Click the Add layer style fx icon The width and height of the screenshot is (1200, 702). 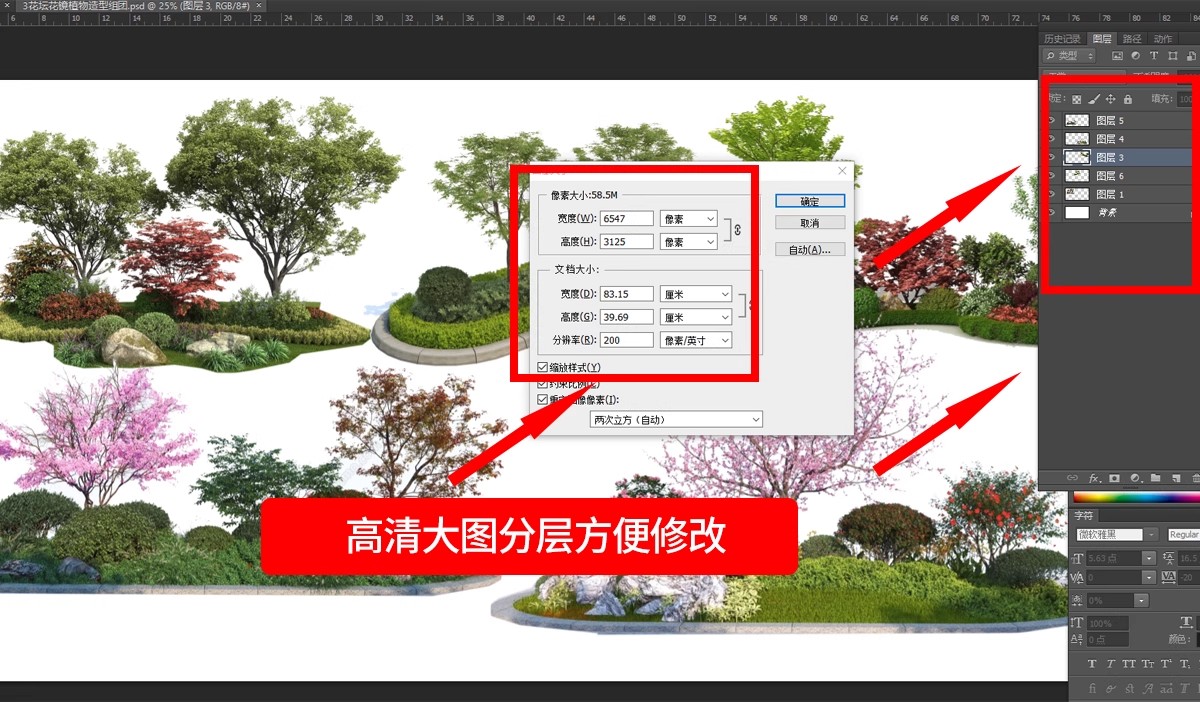tap(1093, 478)
